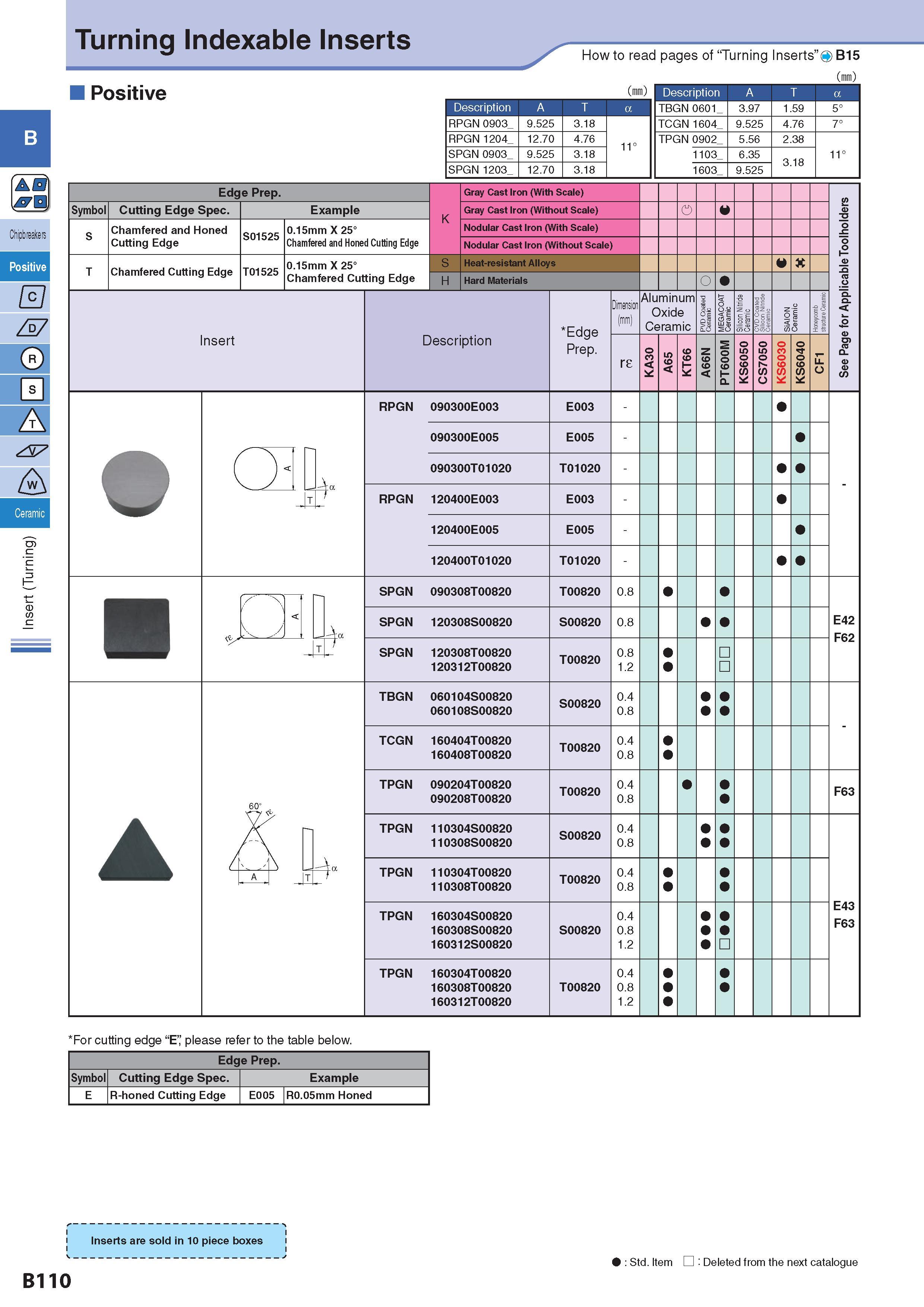Click the A65 grade column header
924x1307 pixels.
(668, 363)
